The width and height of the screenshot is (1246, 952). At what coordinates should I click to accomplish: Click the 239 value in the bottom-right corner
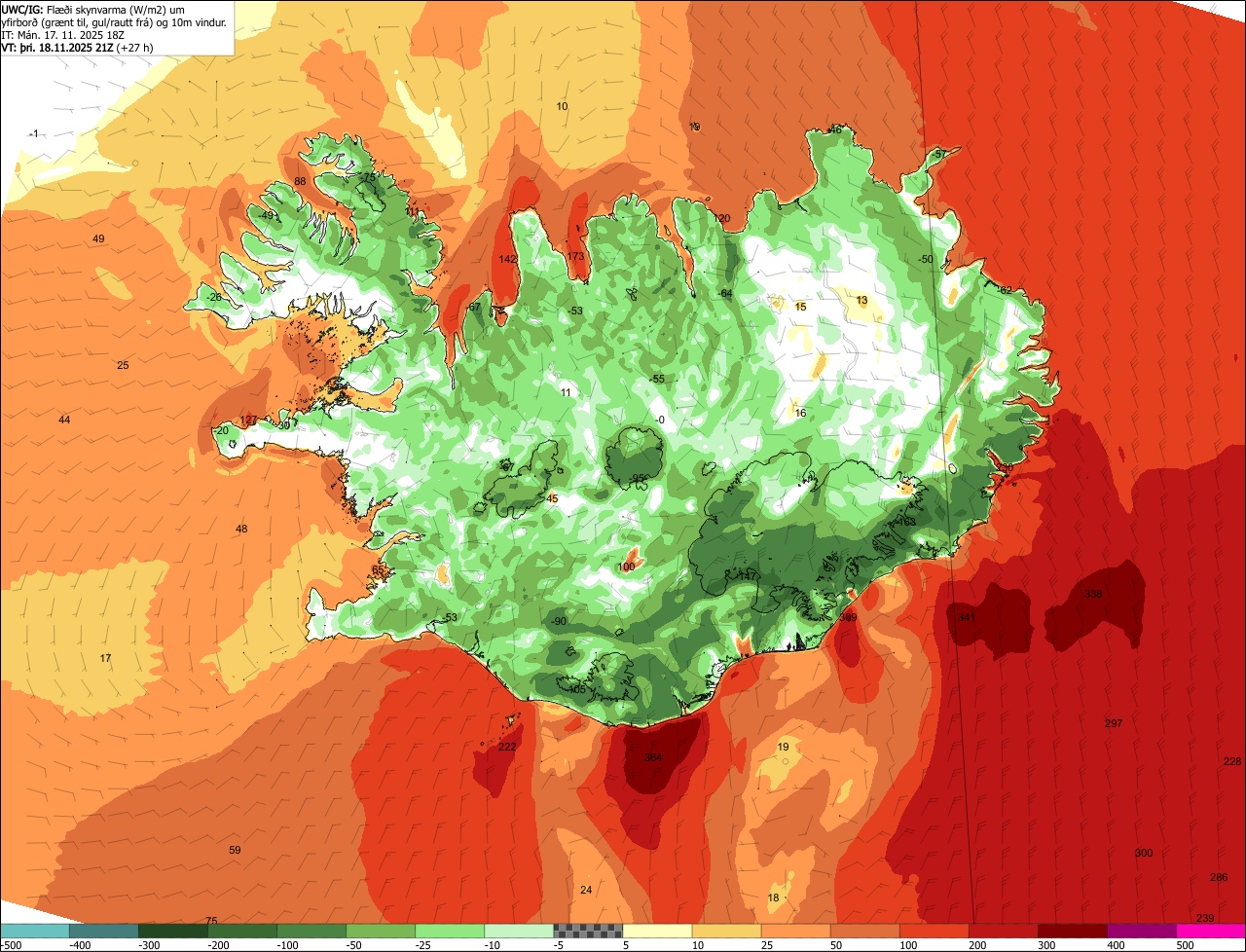pyautogui.click(x=1205, y=918)
